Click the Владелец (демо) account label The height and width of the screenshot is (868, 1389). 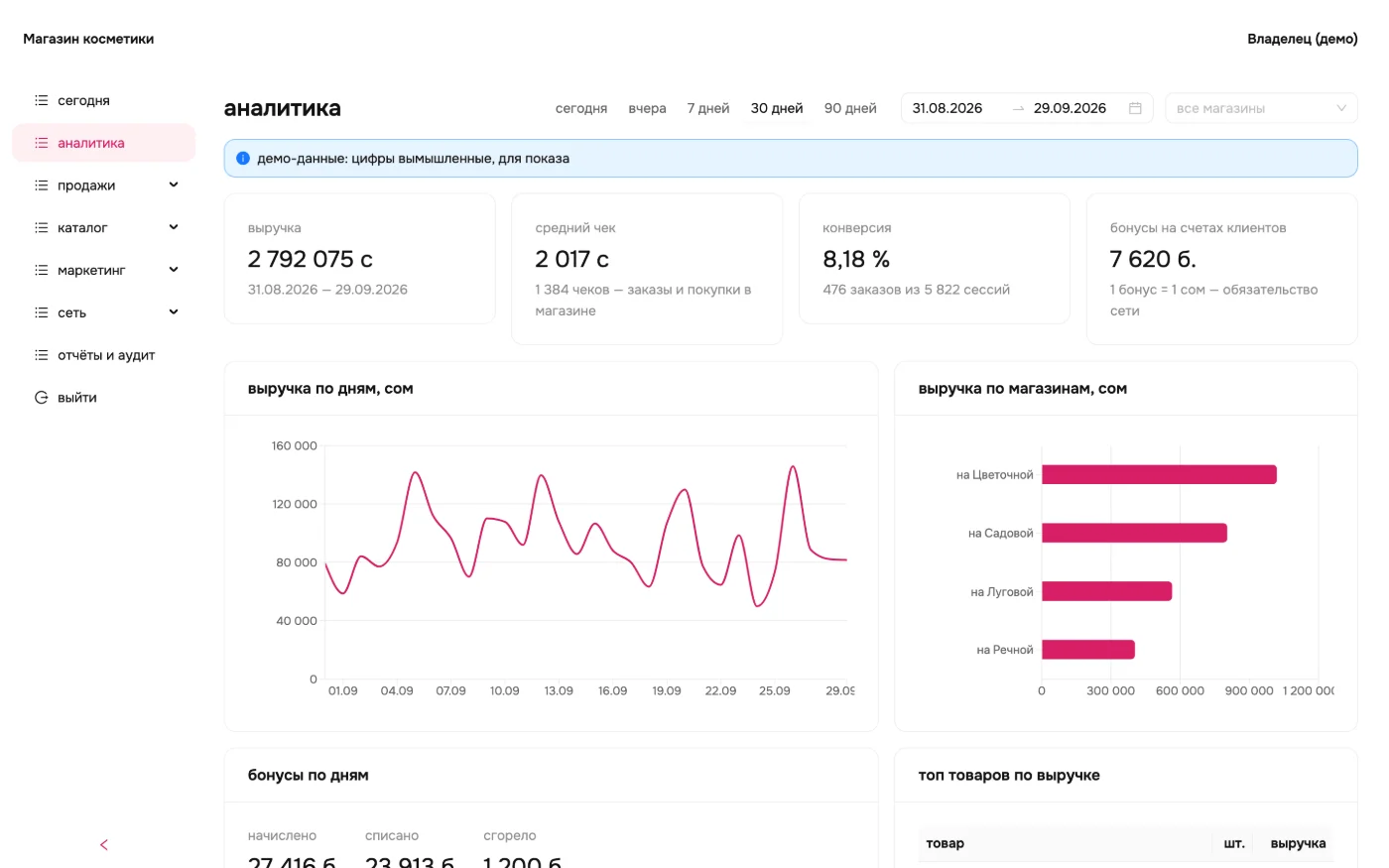click(1302, 39)
